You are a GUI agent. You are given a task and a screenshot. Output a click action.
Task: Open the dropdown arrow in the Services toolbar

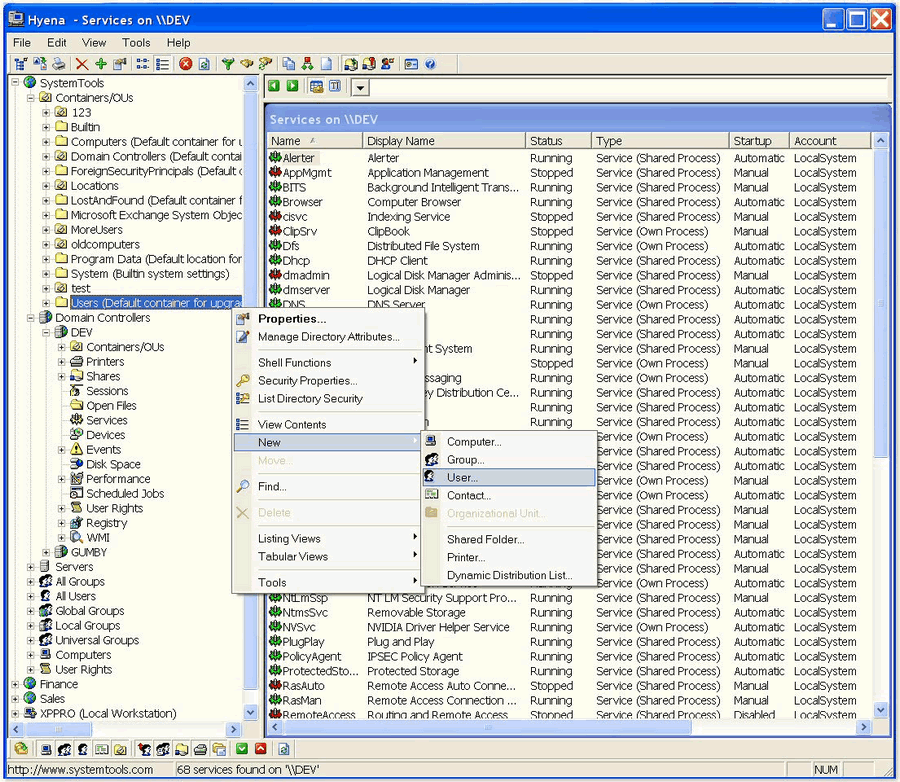pos(360,87)
